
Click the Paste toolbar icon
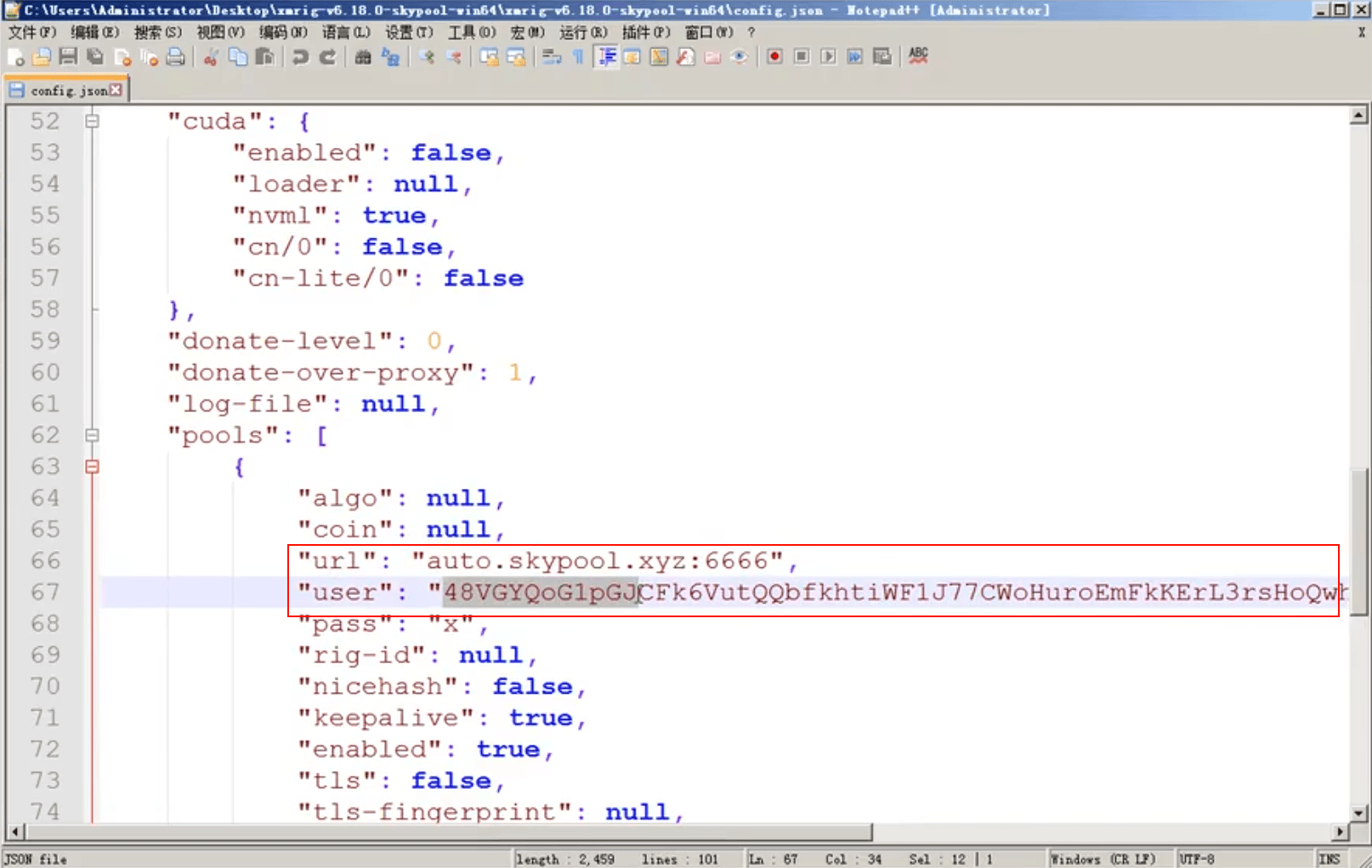(x=266, y=57)
